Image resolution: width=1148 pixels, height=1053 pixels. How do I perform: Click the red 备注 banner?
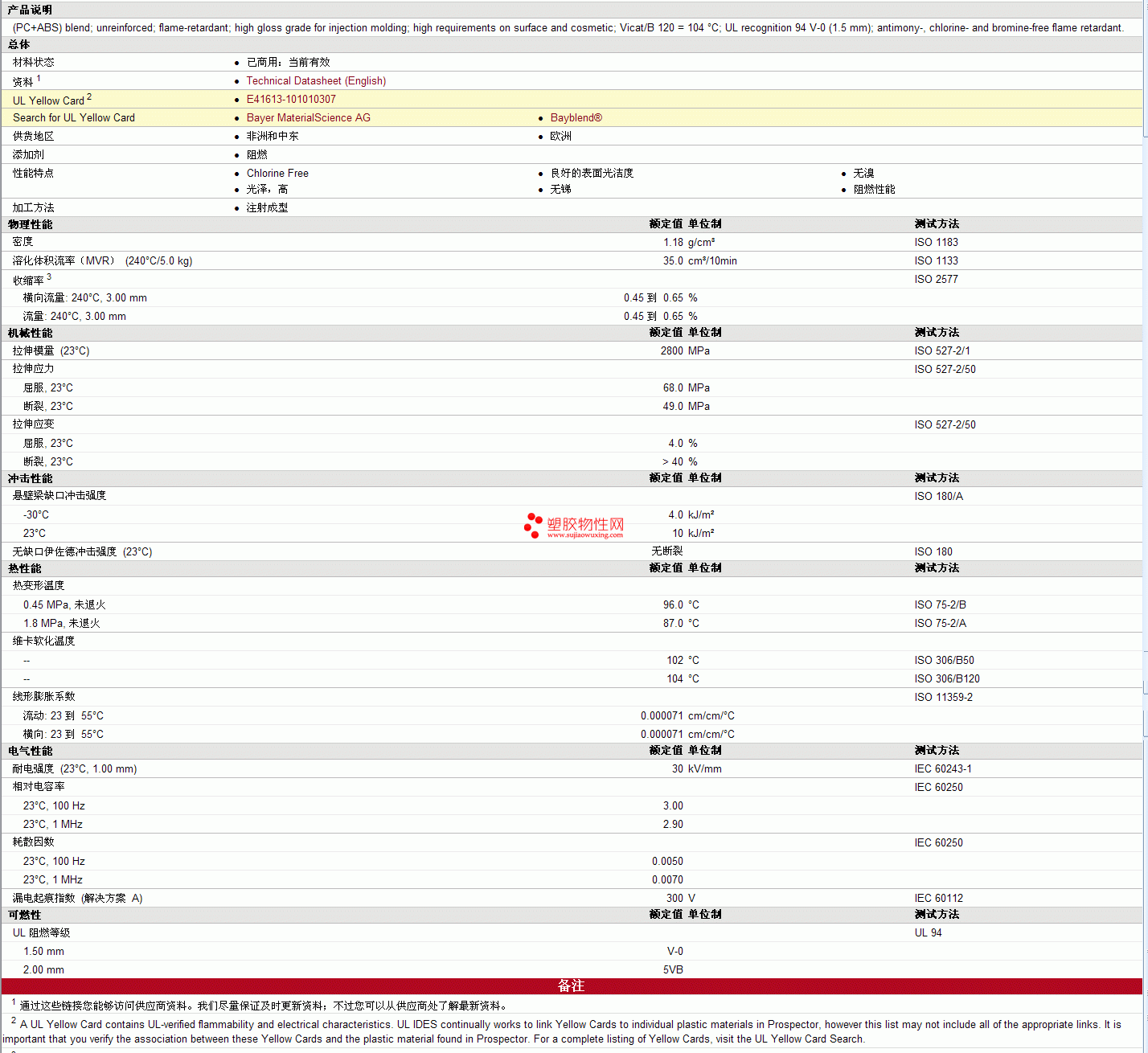572,986
